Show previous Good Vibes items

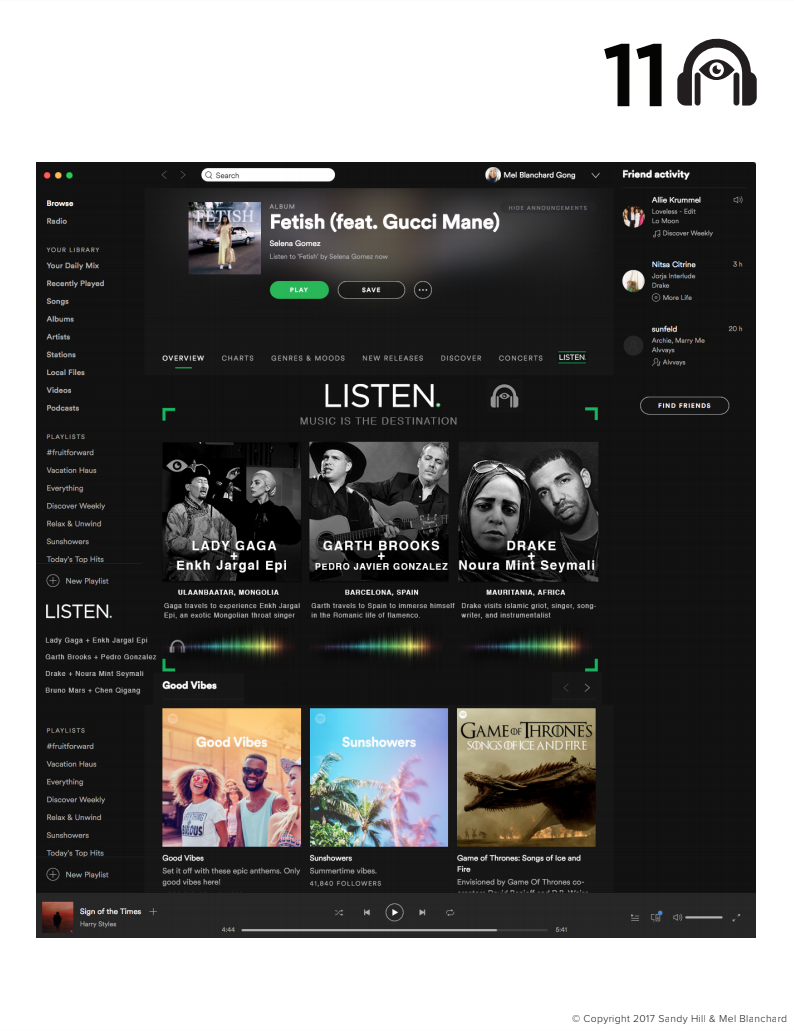tap(566, 688)
